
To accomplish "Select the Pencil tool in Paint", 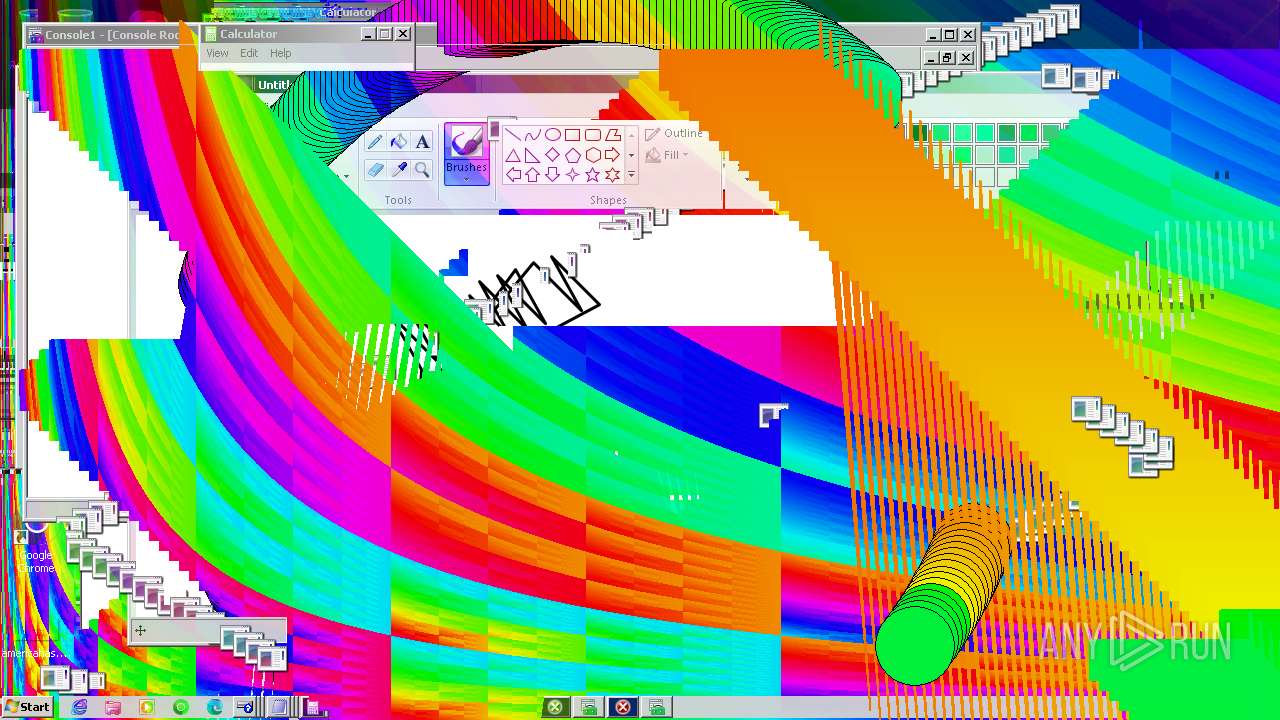I will pyautogui.click(x=375, y=142).
